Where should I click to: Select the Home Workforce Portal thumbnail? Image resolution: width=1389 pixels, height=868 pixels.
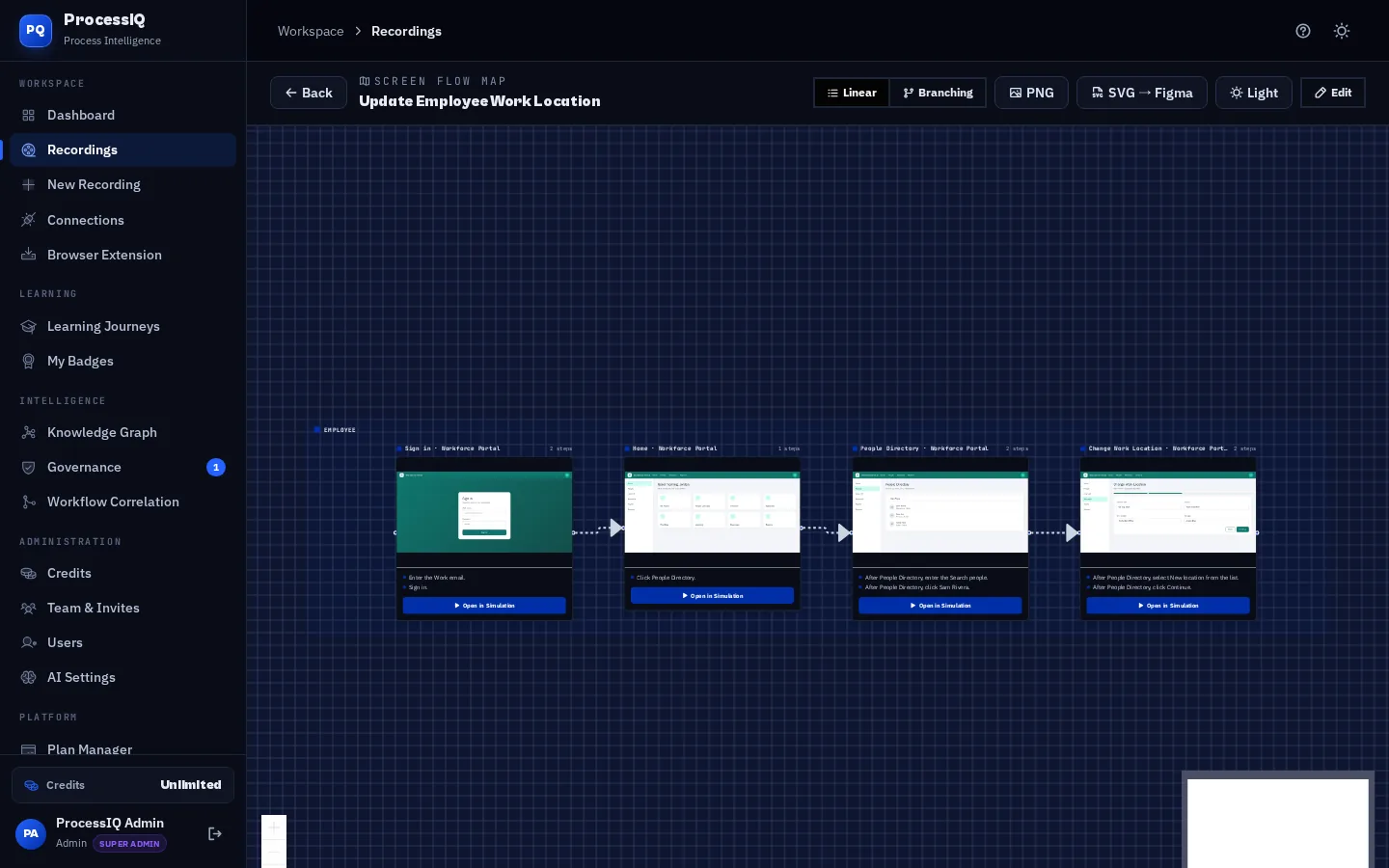(712, 512)
